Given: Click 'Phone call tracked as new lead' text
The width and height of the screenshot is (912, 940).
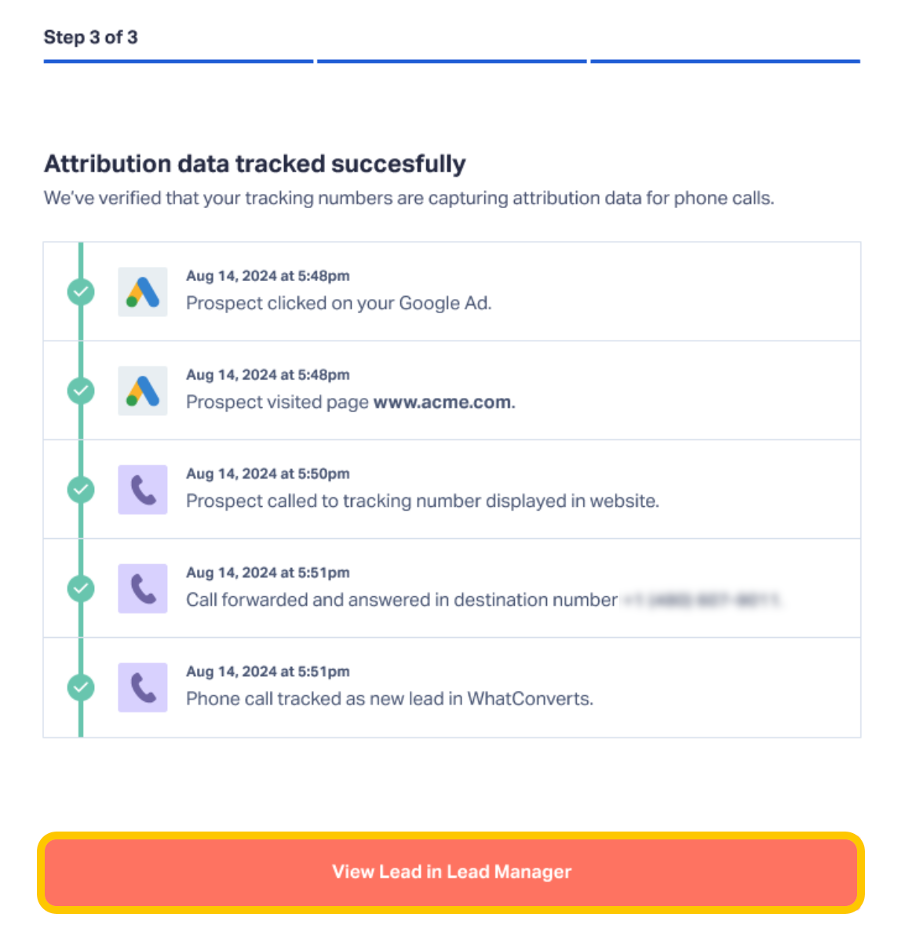Looking at the screenshot, I should tap(389, 699).
